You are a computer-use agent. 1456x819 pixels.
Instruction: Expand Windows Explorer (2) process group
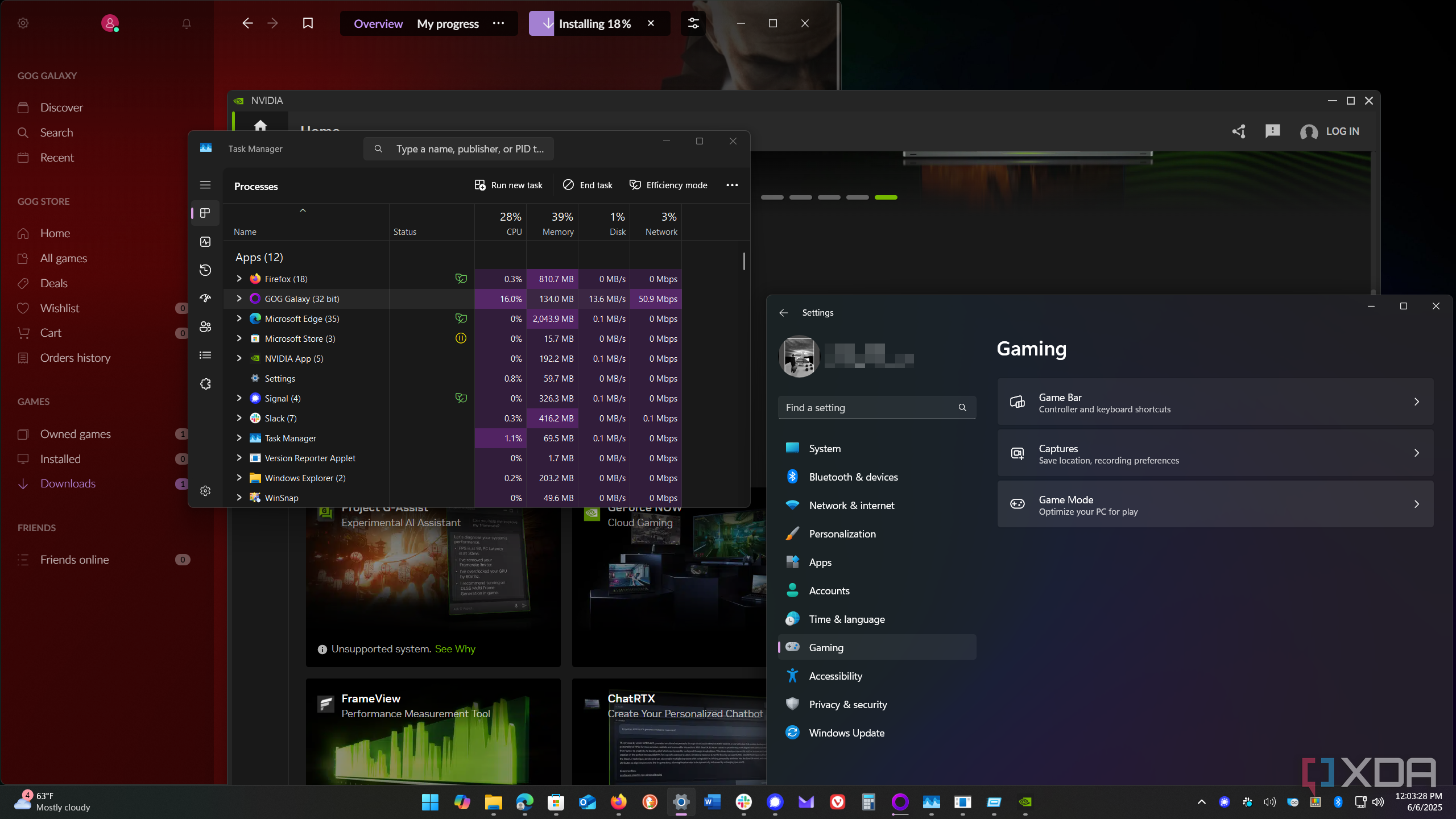(x=239, y=478)
